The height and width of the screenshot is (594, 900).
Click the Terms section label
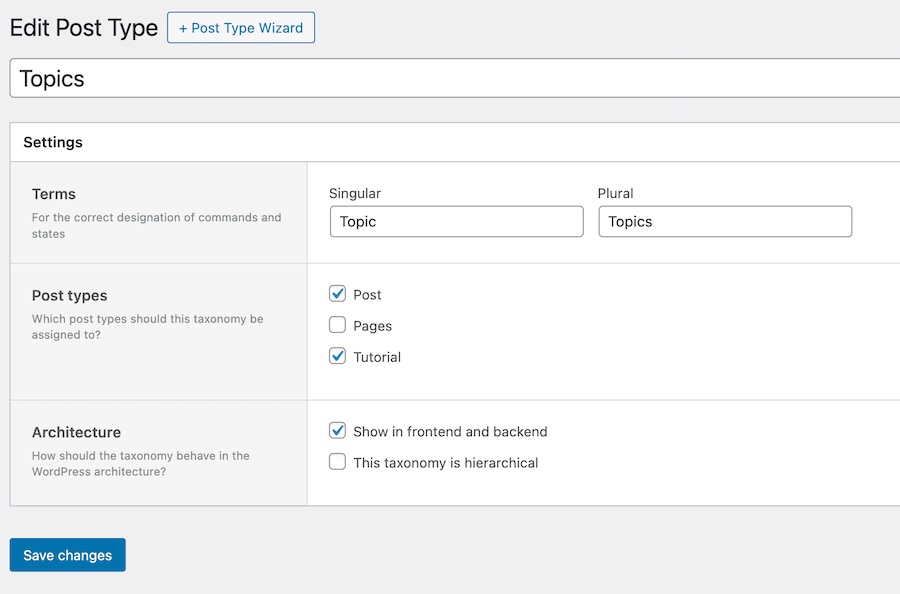(53, 194)
